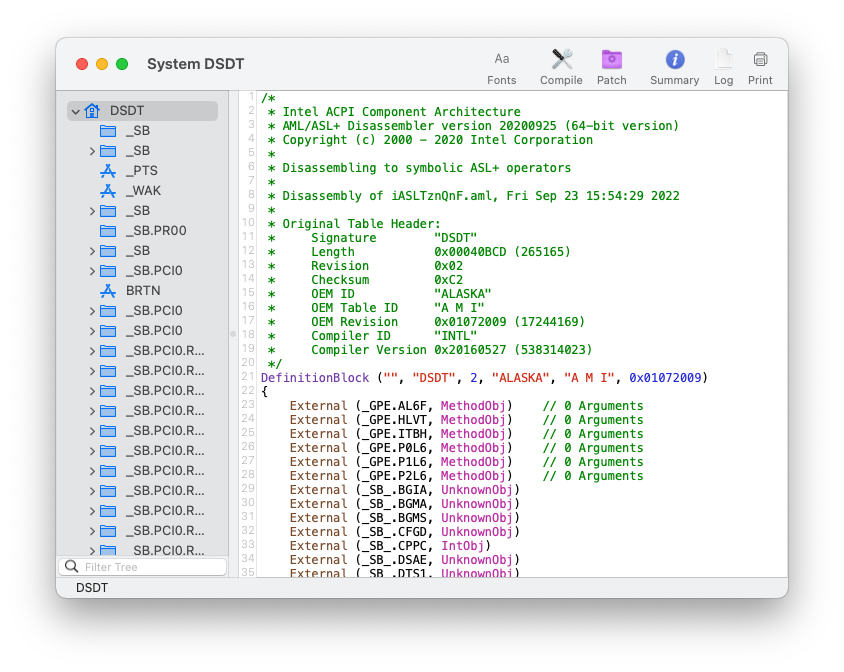Expand the _SB.PCI0 scope
844x672 pixels.
(x=91, y=270)
